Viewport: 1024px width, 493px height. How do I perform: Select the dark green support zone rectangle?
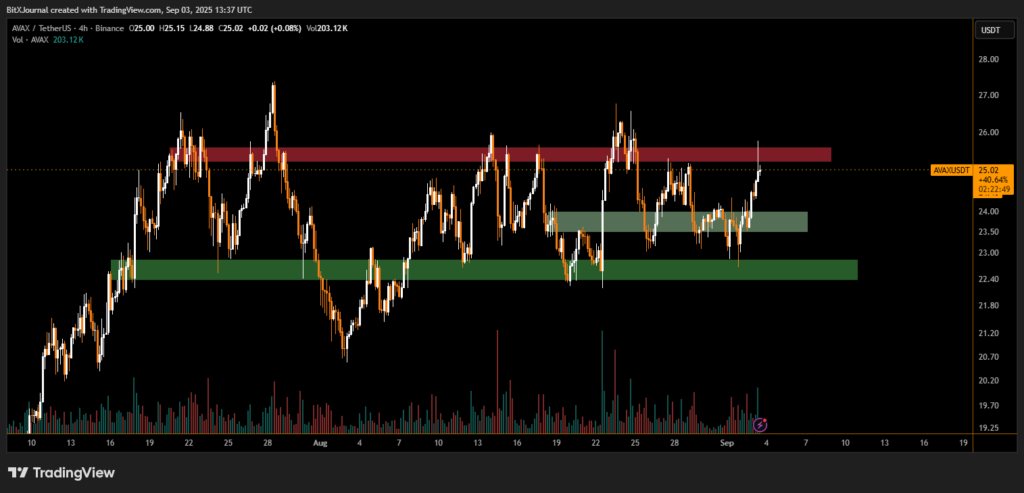click(480, 269)
